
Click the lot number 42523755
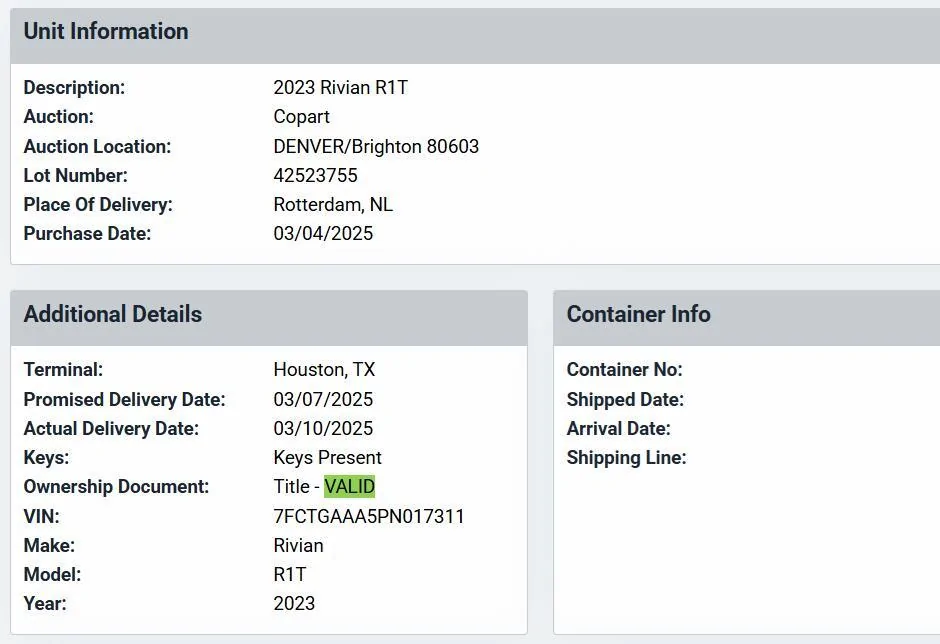(x=315, y=175)
